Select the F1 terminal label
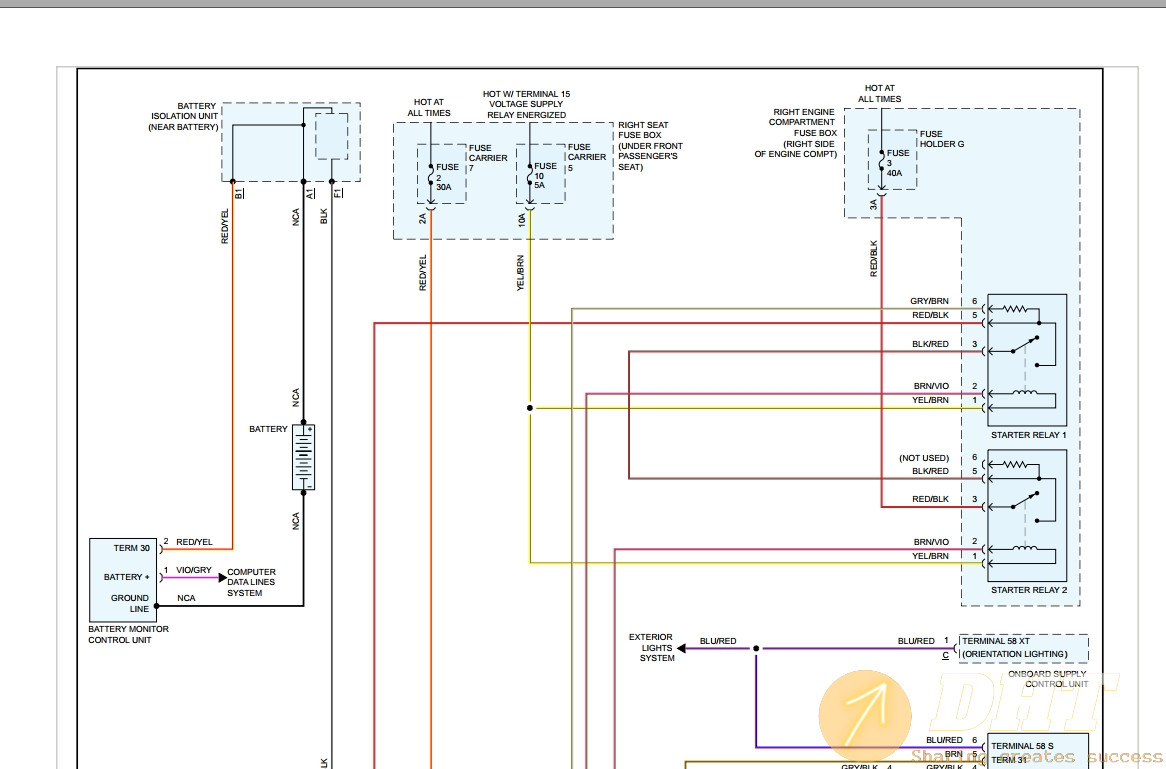 (338, 193)
